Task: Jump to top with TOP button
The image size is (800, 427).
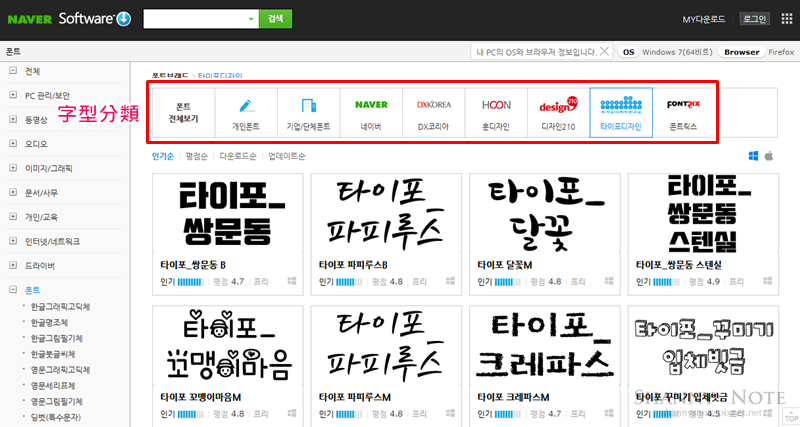Action: click(791, 417)
